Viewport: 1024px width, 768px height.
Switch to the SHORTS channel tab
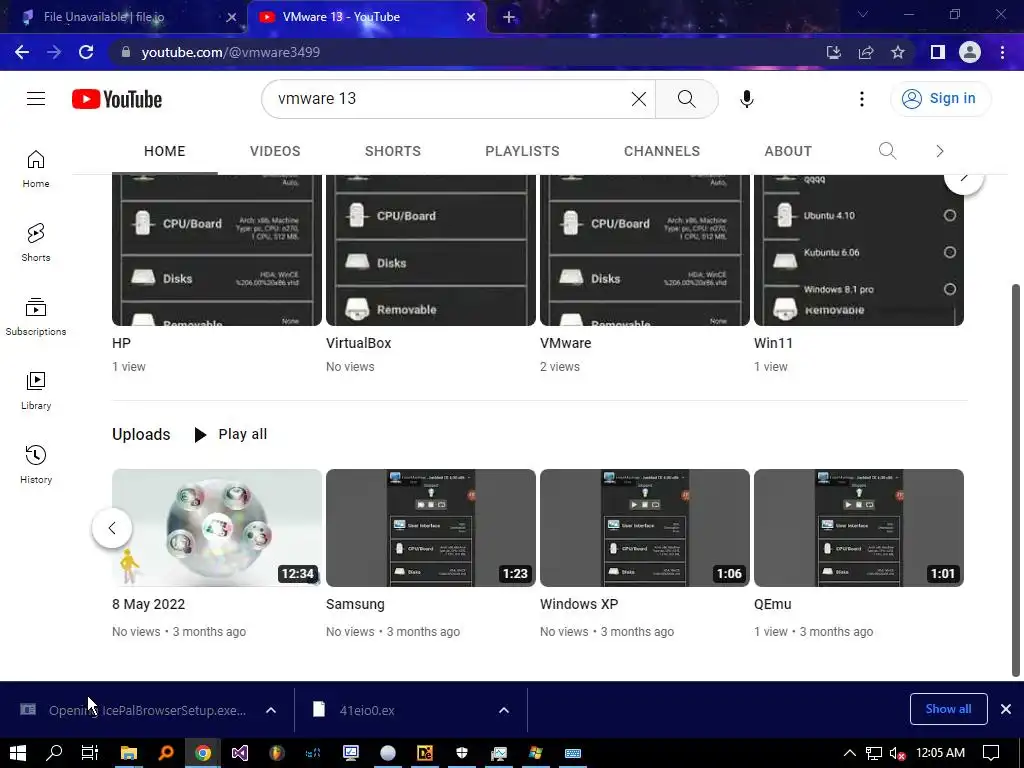(392, 151)
